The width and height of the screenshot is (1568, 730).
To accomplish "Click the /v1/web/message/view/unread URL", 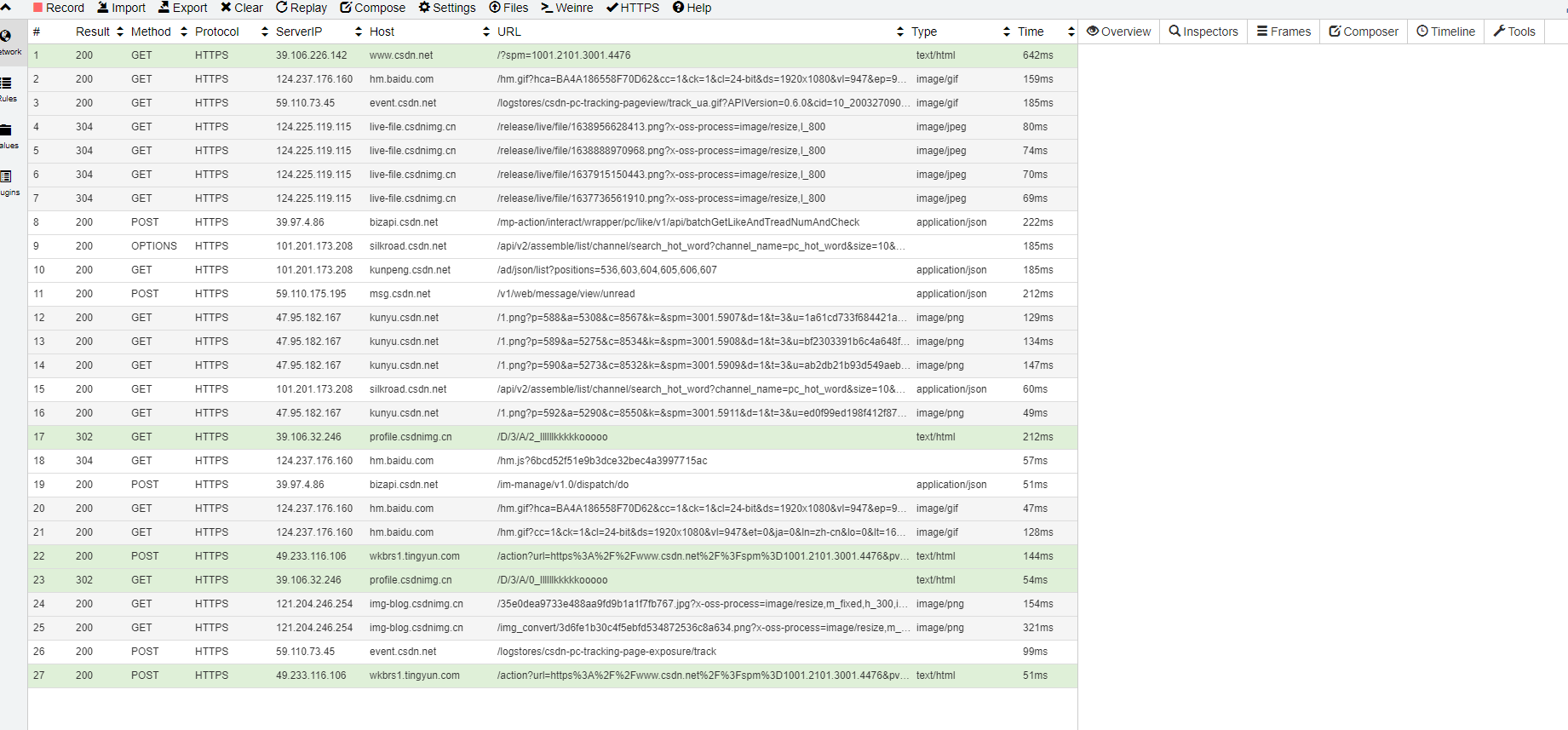I will tap(566, 294).
